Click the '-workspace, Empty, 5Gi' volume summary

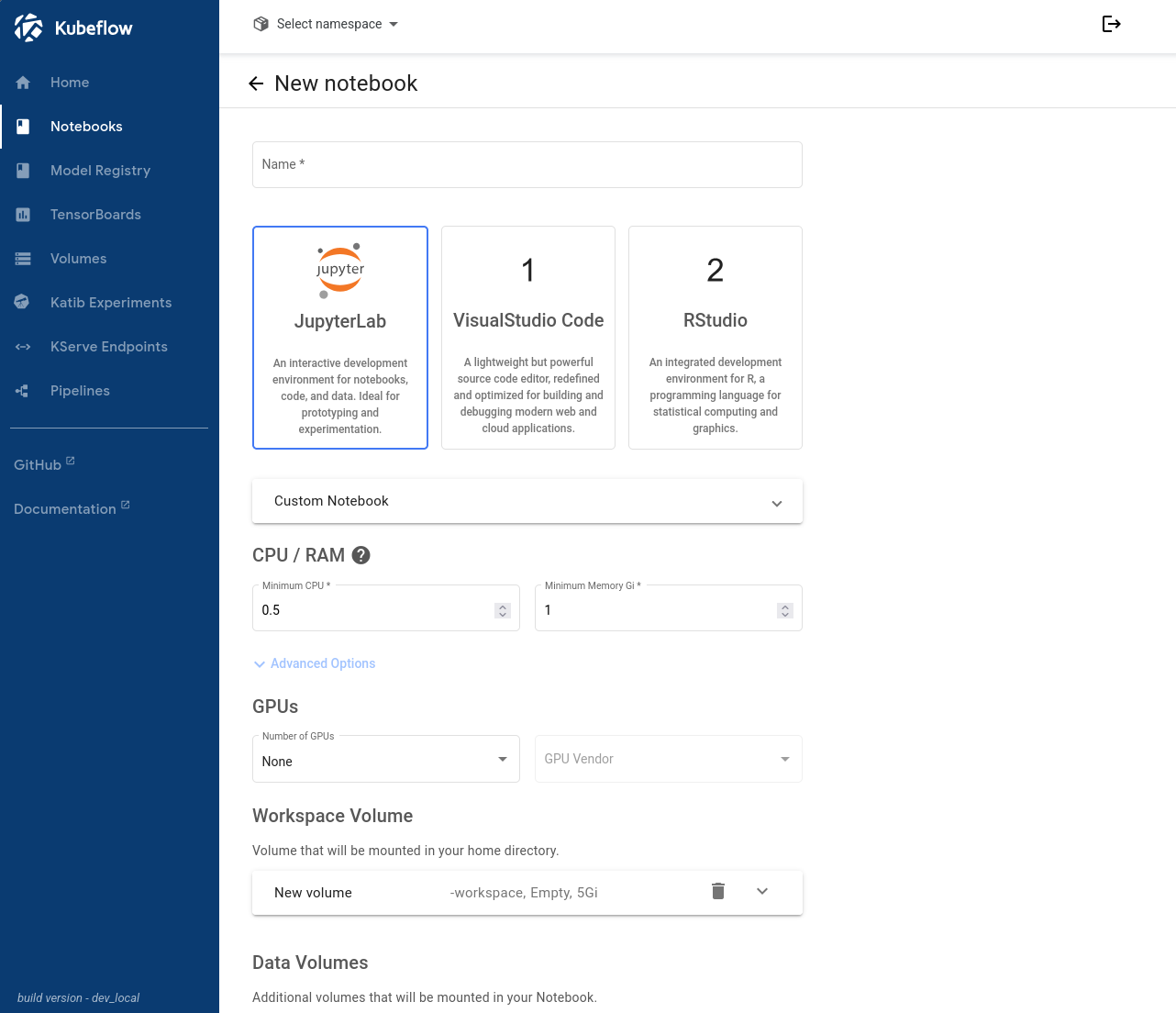524,893
